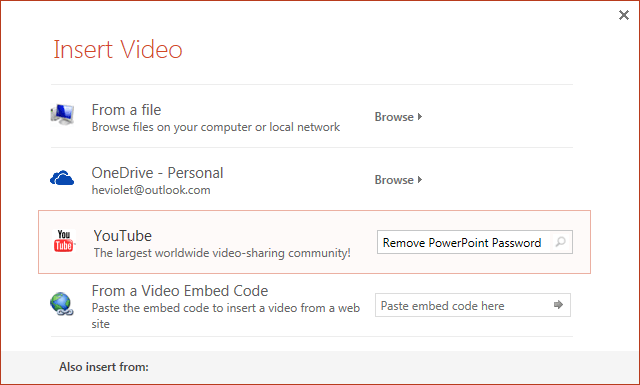Image resolution: width=640 pixels, height=385 pixels.
Task: Click the largest worldwide video-sharing community text
Action: coord(222,253)
